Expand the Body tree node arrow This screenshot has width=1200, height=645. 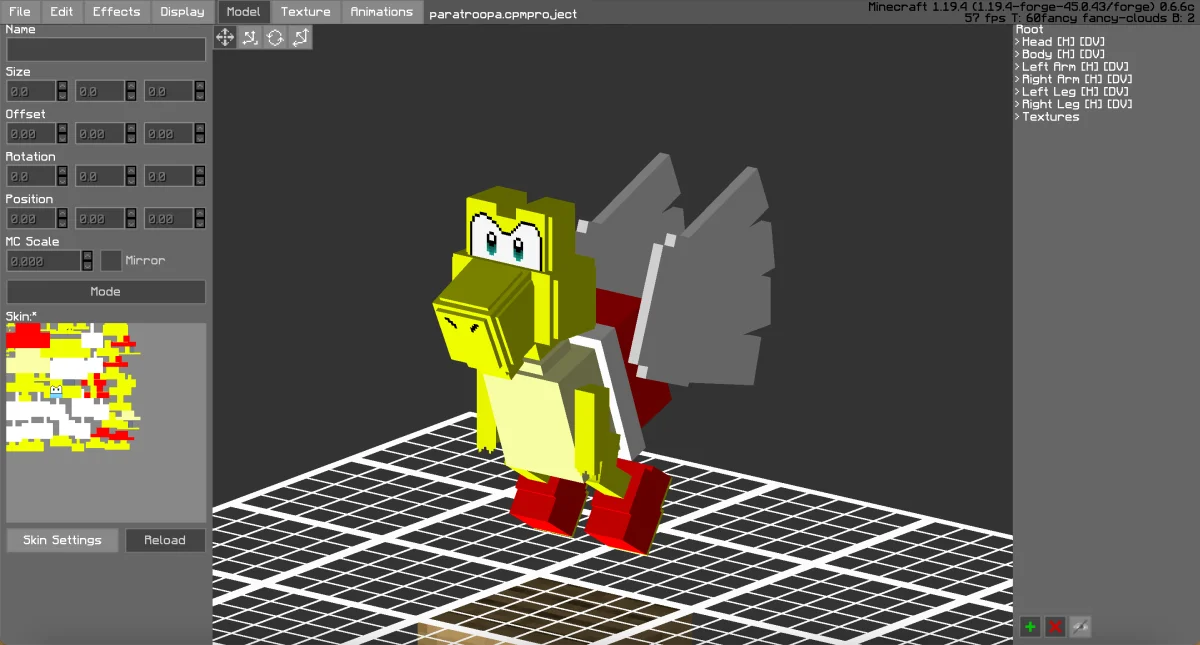pyautogui.click(x=1017, y=54)
